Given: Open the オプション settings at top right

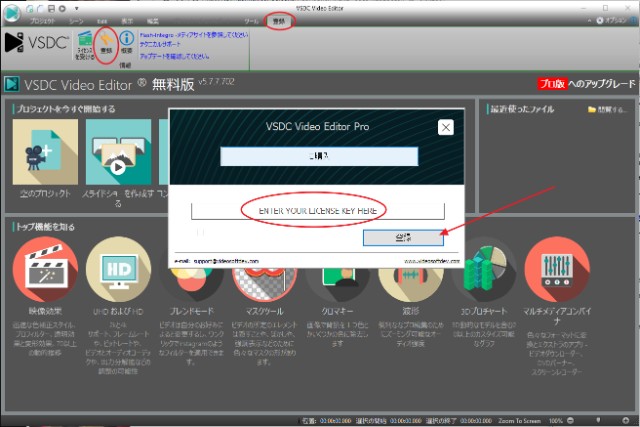Looking at the screenshot, I should coord(612,20).
